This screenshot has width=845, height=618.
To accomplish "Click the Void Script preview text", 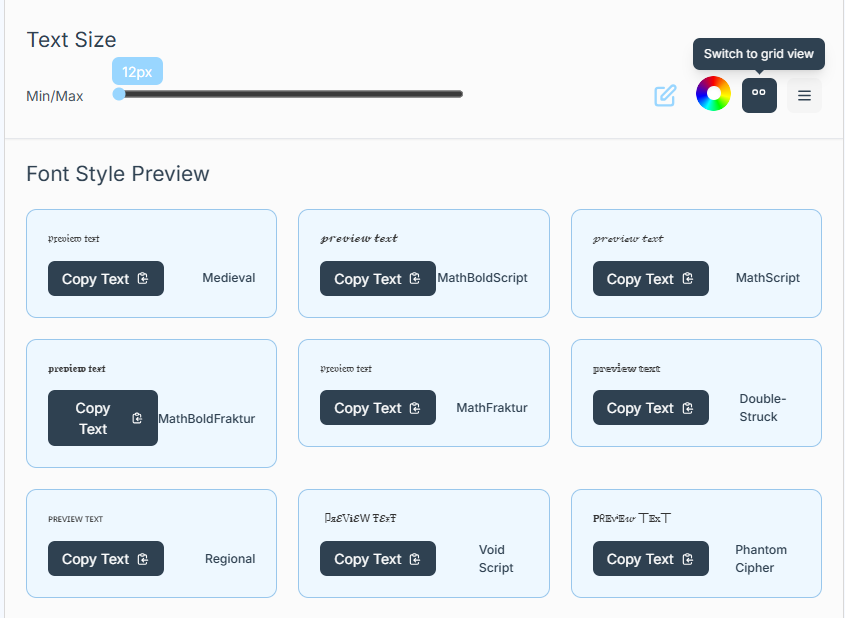I will tap(360, 518).
